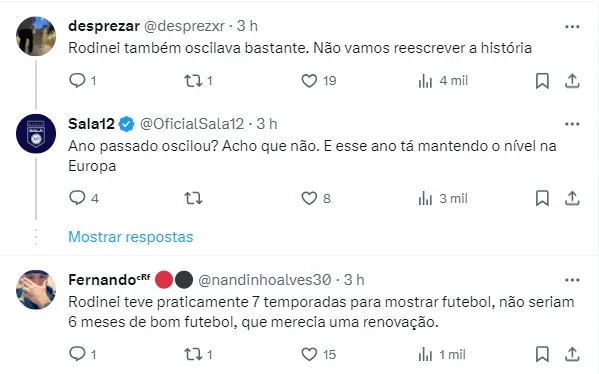This screenshot has height=374, width=599.
Task: Open @OficialSala12 profile handle
Action: point(192,124)
